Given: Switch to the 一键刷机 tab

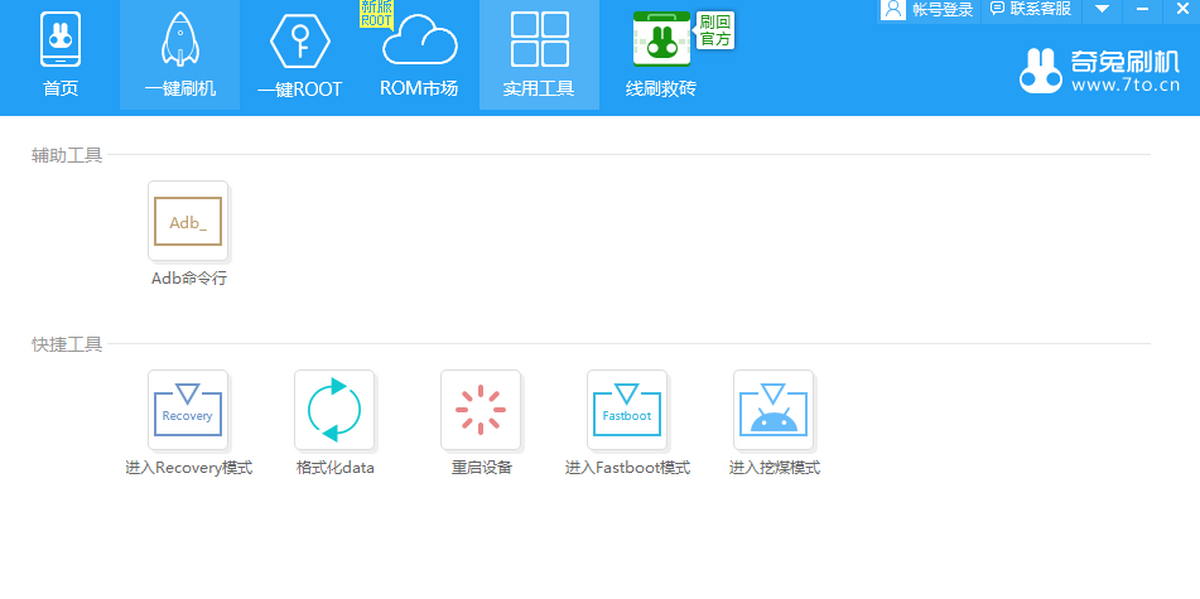Looking at the screenshot, I should click(180, 55).
